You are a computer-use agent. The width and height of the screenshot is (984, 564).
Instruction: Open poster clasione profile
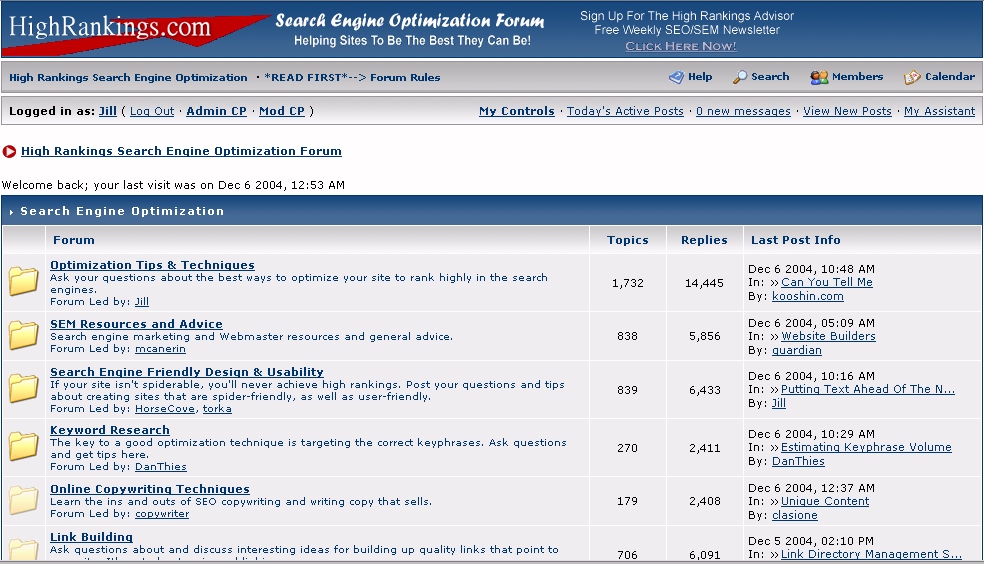coord(794,515)
